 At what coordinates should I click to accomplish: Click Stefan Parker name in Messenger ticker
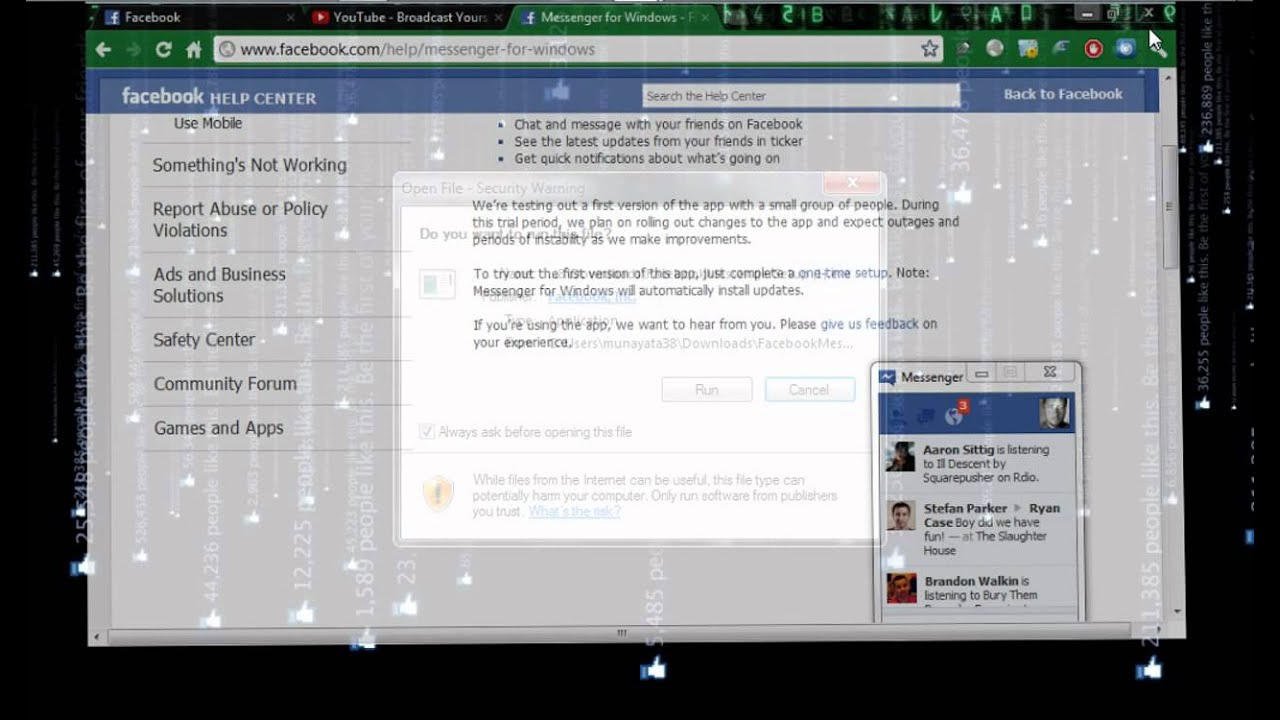pyautogui.click(x=965, y=508)
